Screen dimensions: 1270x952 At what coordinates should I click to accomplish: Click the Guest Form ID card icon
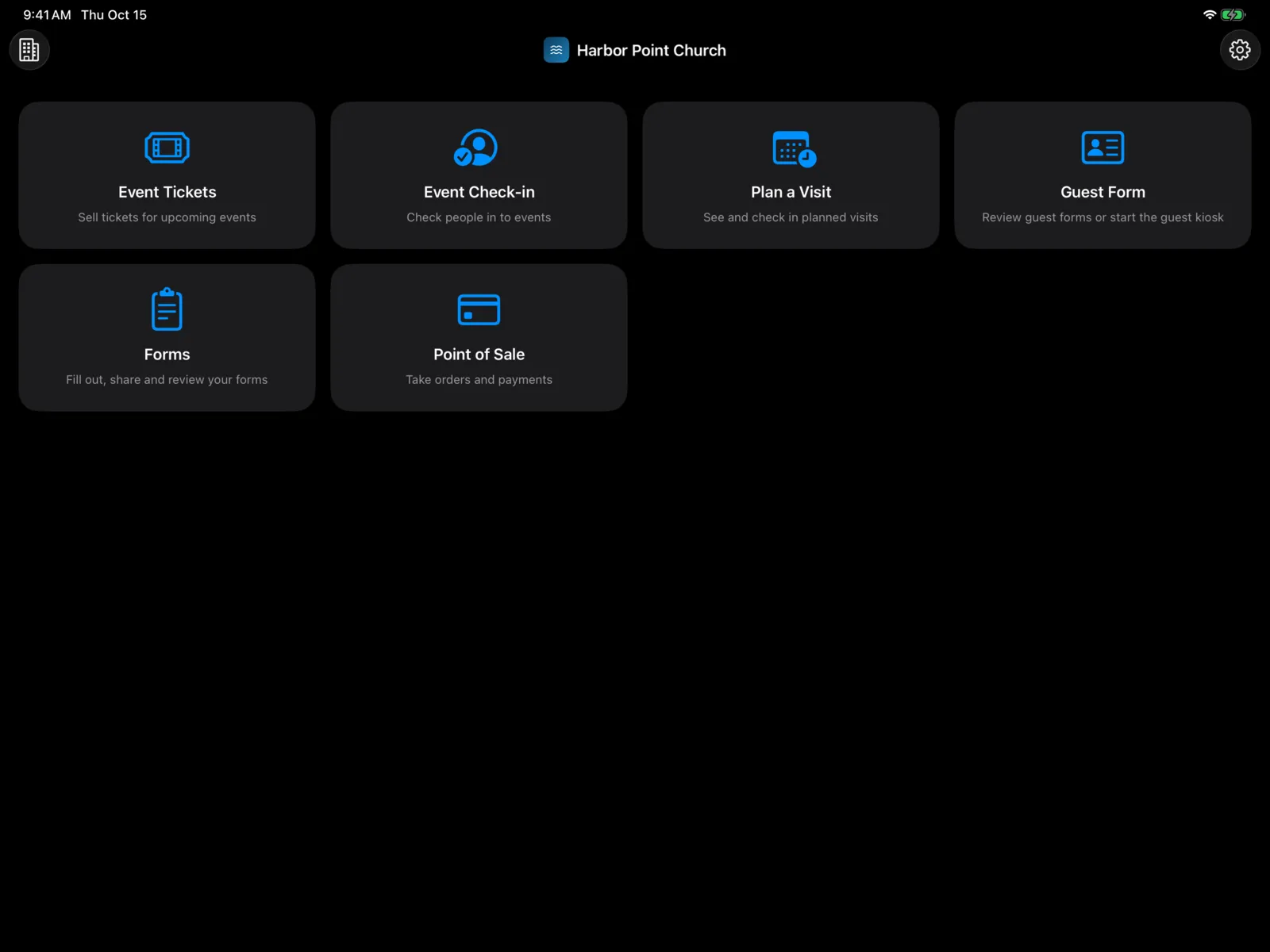tap(1103, 148)
